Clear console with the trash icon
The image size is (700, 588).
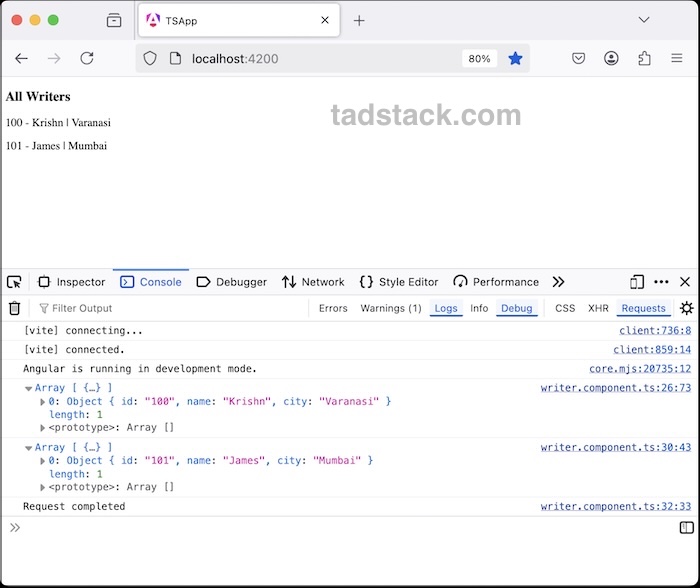tap(14, 308)
